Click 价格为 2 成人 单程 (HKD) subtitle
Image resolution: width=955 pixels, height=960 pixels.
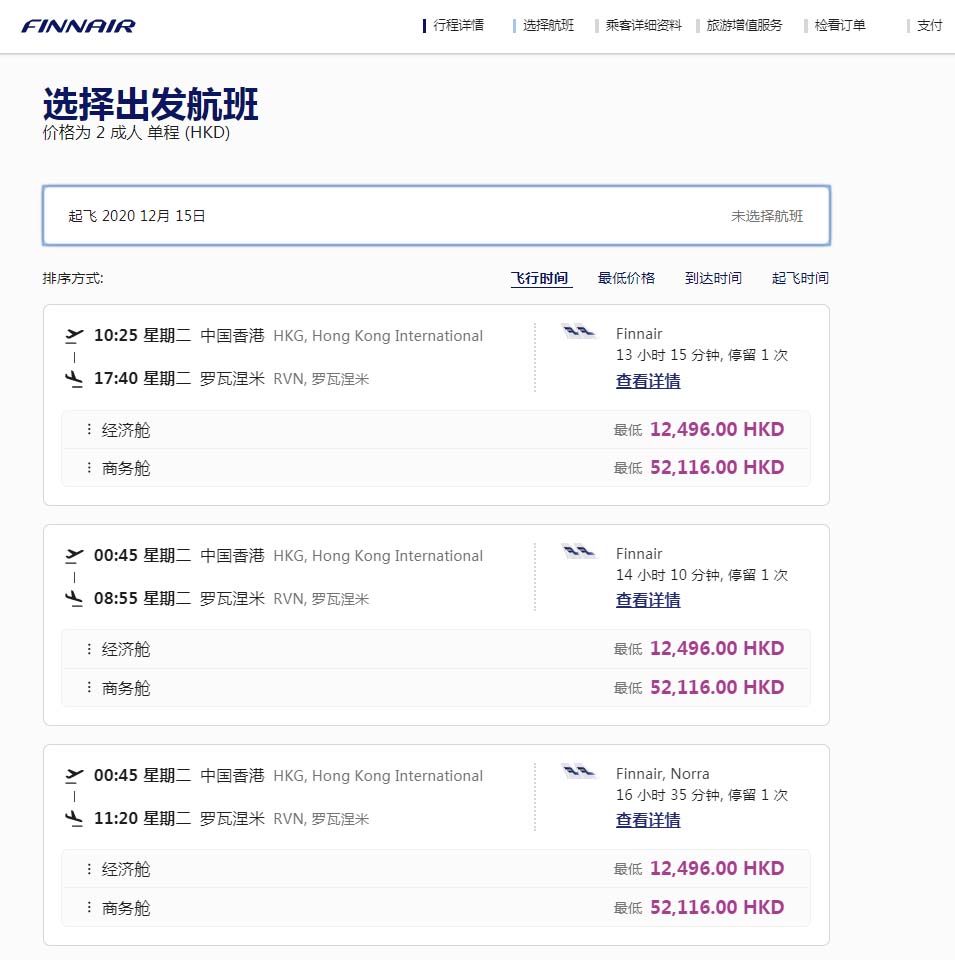(136, 132)
